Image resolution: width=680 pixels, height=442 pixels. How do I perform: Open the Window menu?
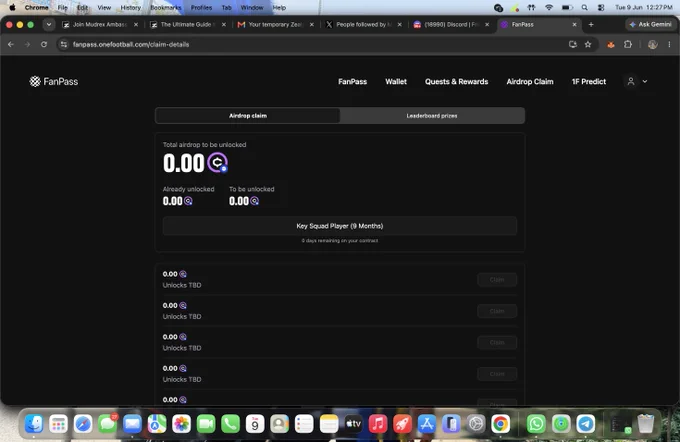[252, 7]
